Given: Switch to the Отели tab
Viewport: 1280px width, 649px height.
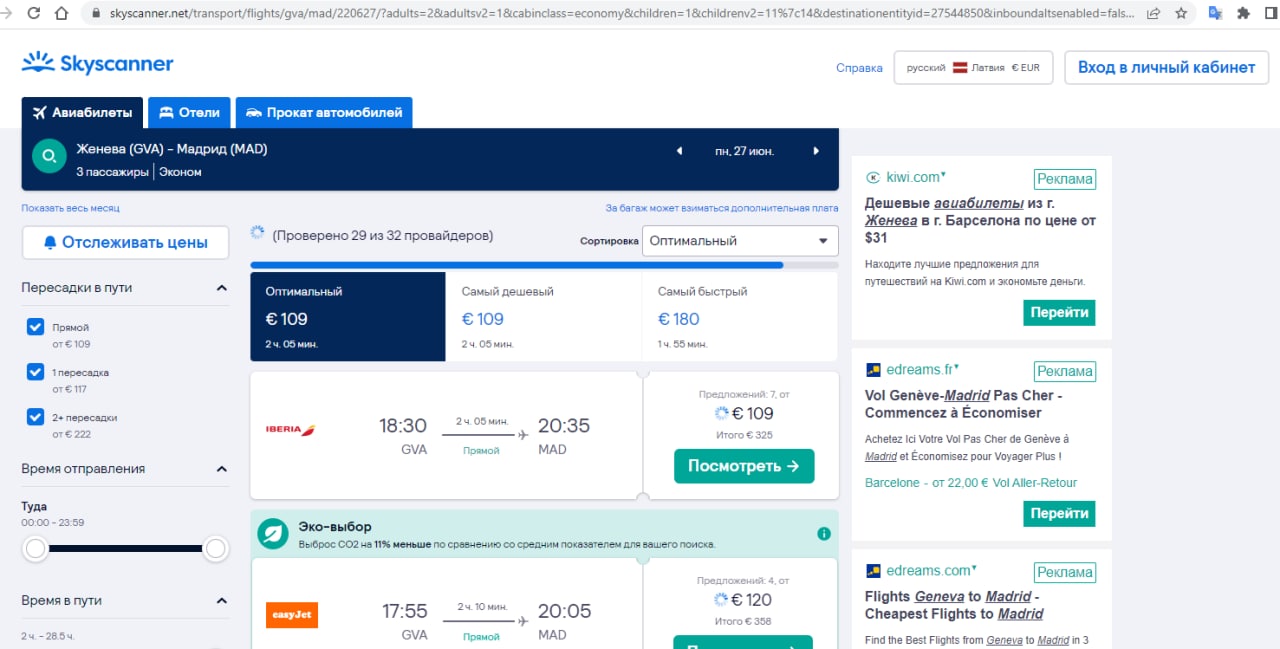Looking at the screenshot, I should tap(190, 112).
